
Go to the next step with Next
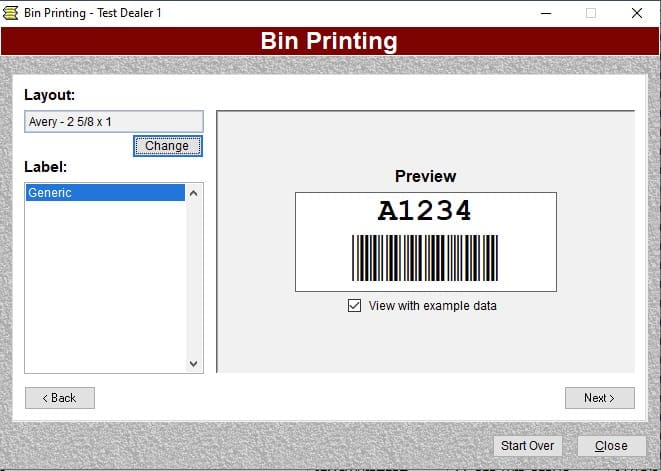(x=599, y=398)
